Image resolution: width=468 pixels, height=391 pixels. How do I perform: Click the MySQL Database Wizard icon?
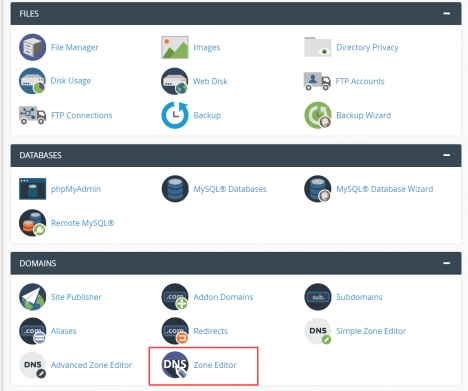coord(318,189)
